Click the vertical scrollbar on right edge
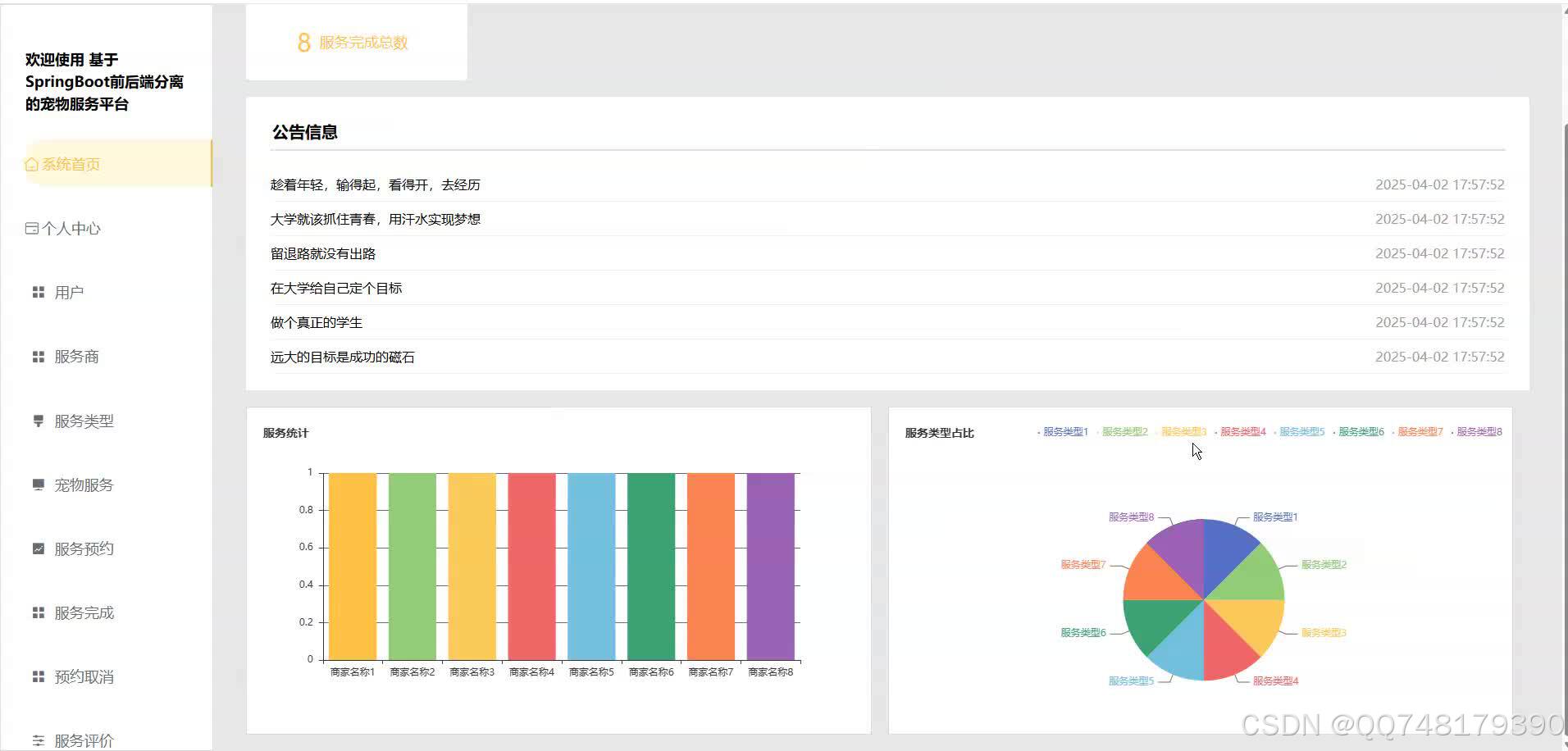Screen dimensions: 1568x751 1564,410
